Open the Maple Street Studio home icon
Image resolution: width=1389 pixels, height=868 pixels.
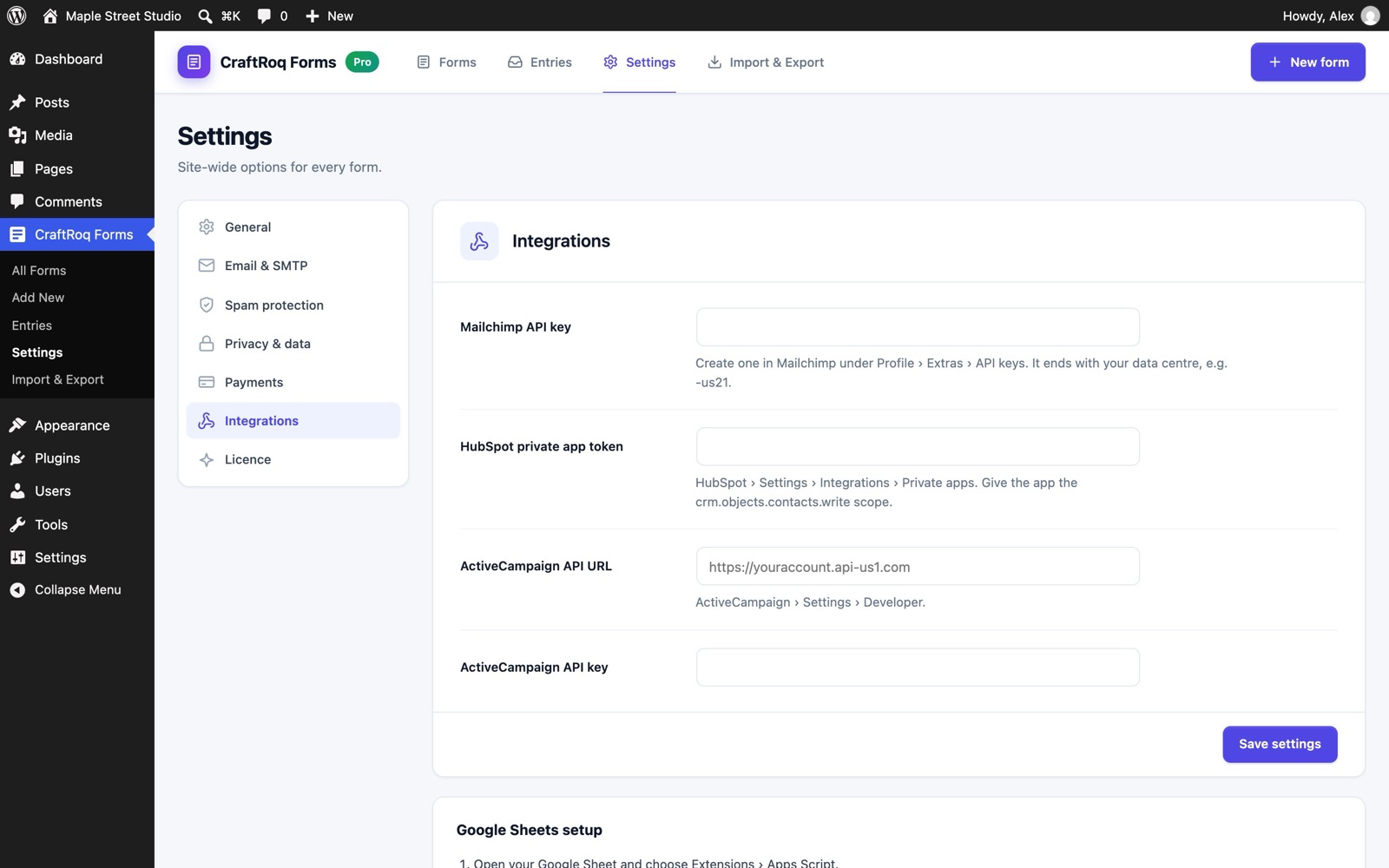50,16
